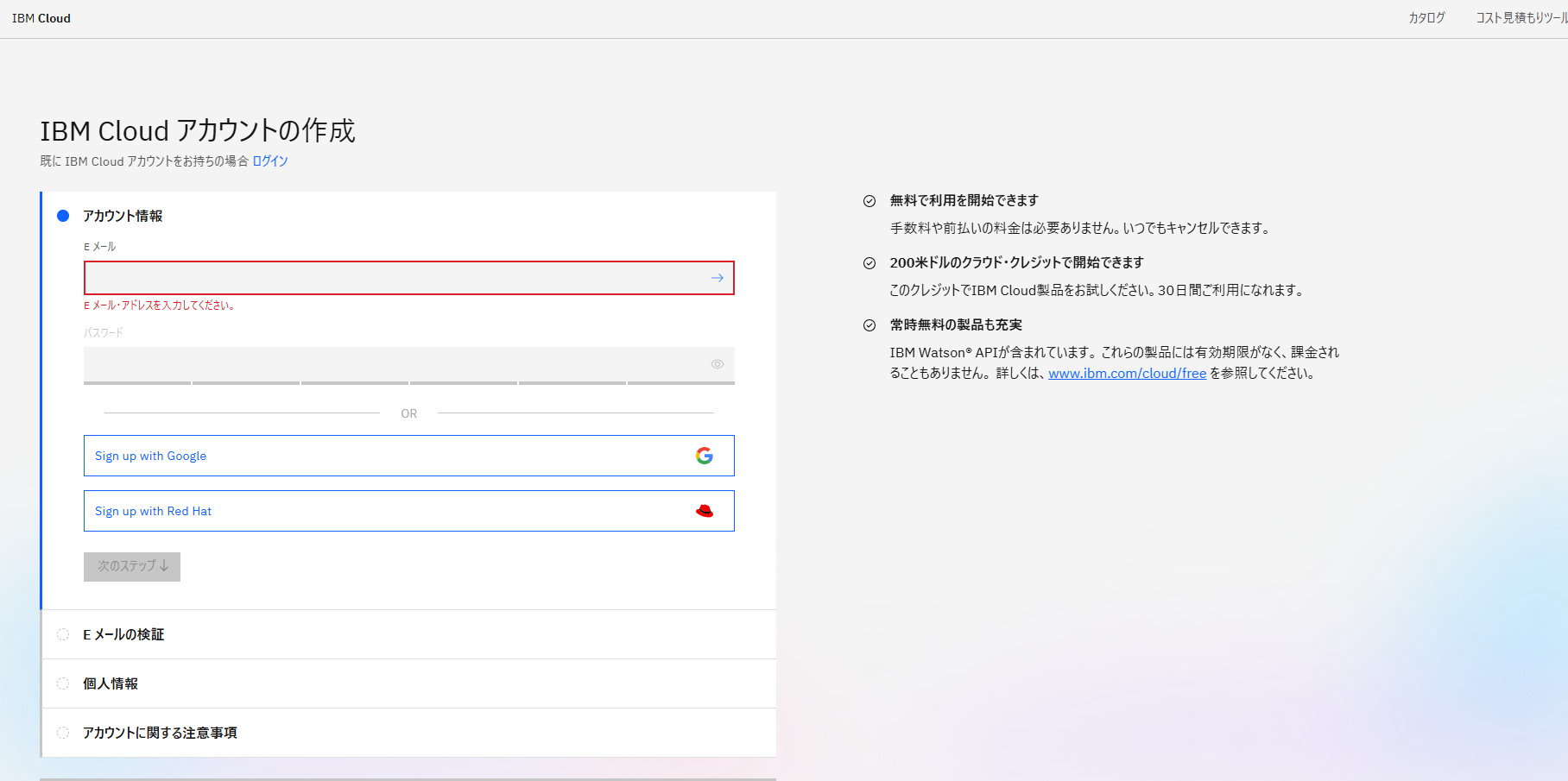
Task: Click the checkmark icon beside 200米ドルのクラウド・クレジット
Action: pyautogui.click(x=869, y=263)
